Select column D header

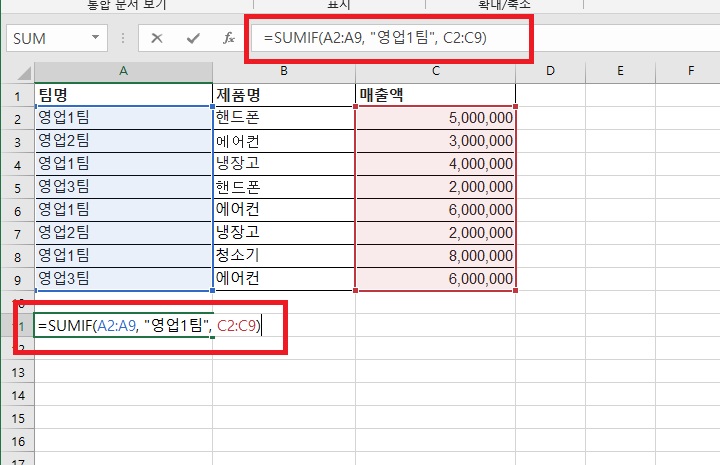(x=551, y=71)
